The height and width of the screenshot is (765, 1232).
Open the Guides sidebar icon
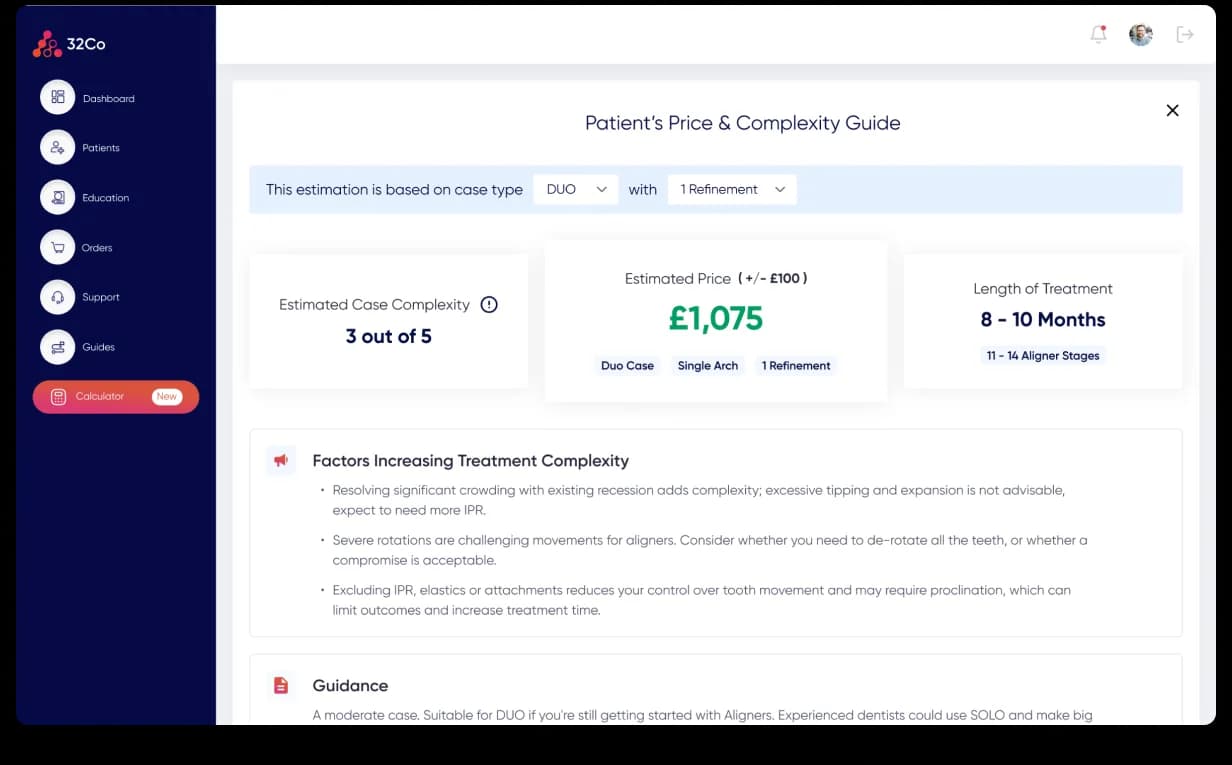click(58, 347)
